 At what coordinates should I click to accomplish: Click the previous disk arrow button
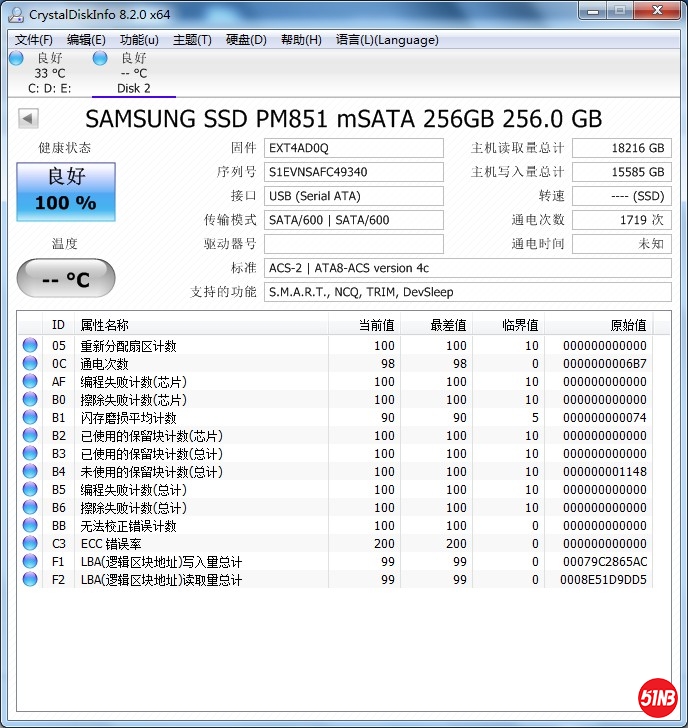tap(27, 120)
